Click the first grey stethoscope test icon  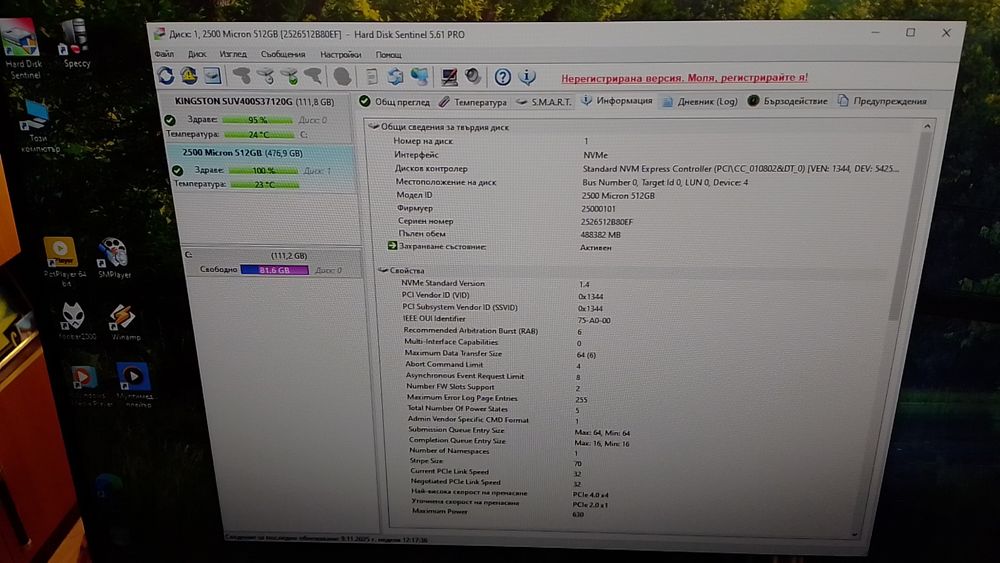tap(242, 77)
